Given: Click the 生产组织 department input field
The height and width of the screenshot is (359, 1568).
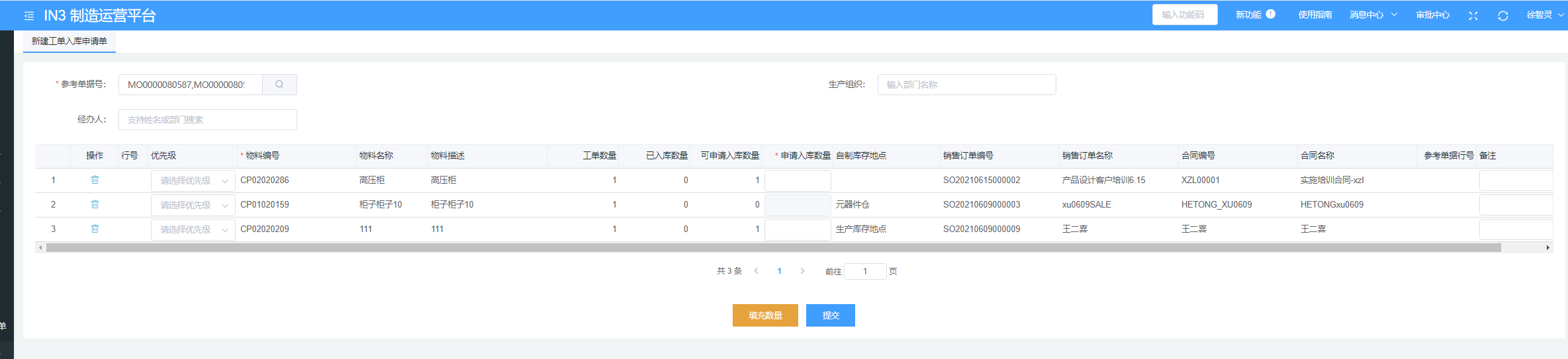Looking at the screenshot, I should [x=966, y=85].
